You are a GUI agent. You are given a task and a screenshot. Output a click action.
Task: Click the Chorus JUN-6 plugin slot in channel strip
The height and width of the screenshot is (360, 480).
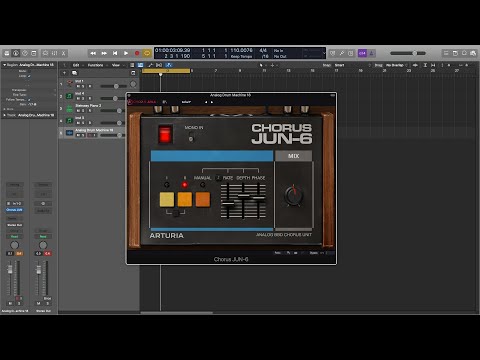14,210
